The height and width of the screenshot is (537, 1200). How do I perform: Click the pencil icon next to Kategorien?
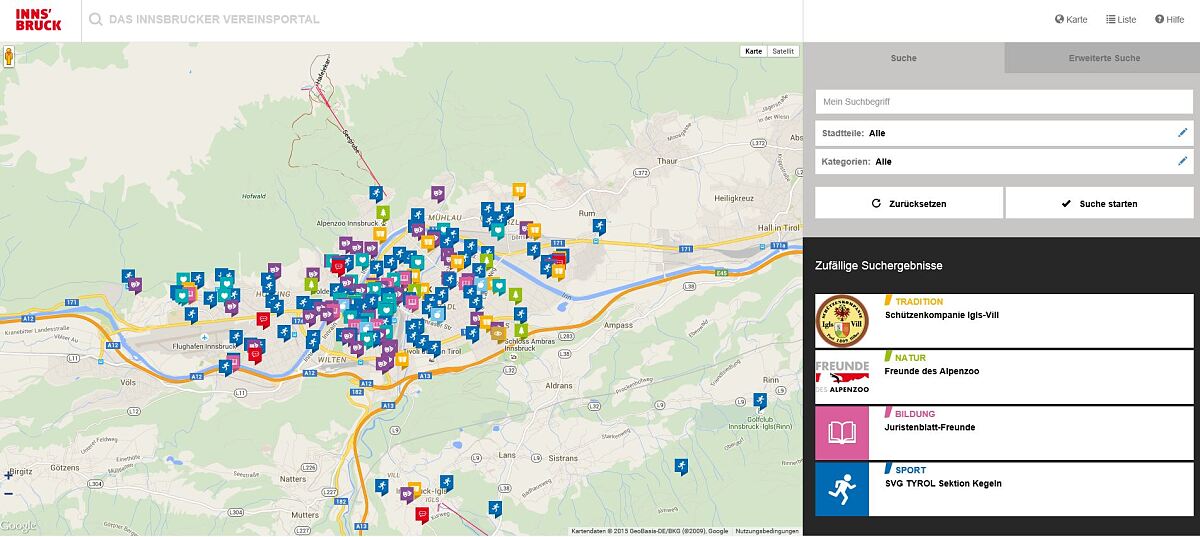1182,161
